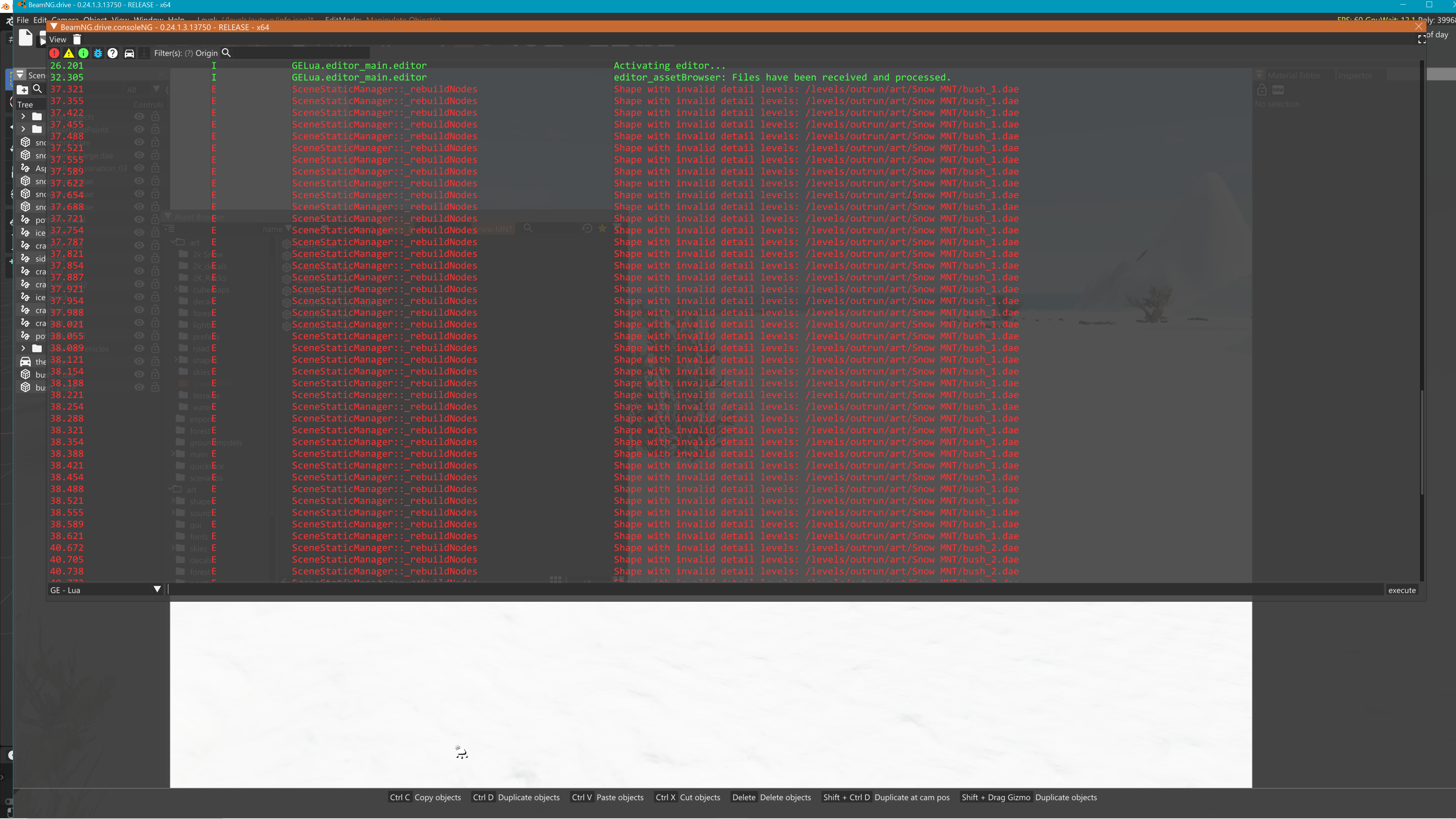
Task: Click the Origin filter label
Action: click(206, 53)
